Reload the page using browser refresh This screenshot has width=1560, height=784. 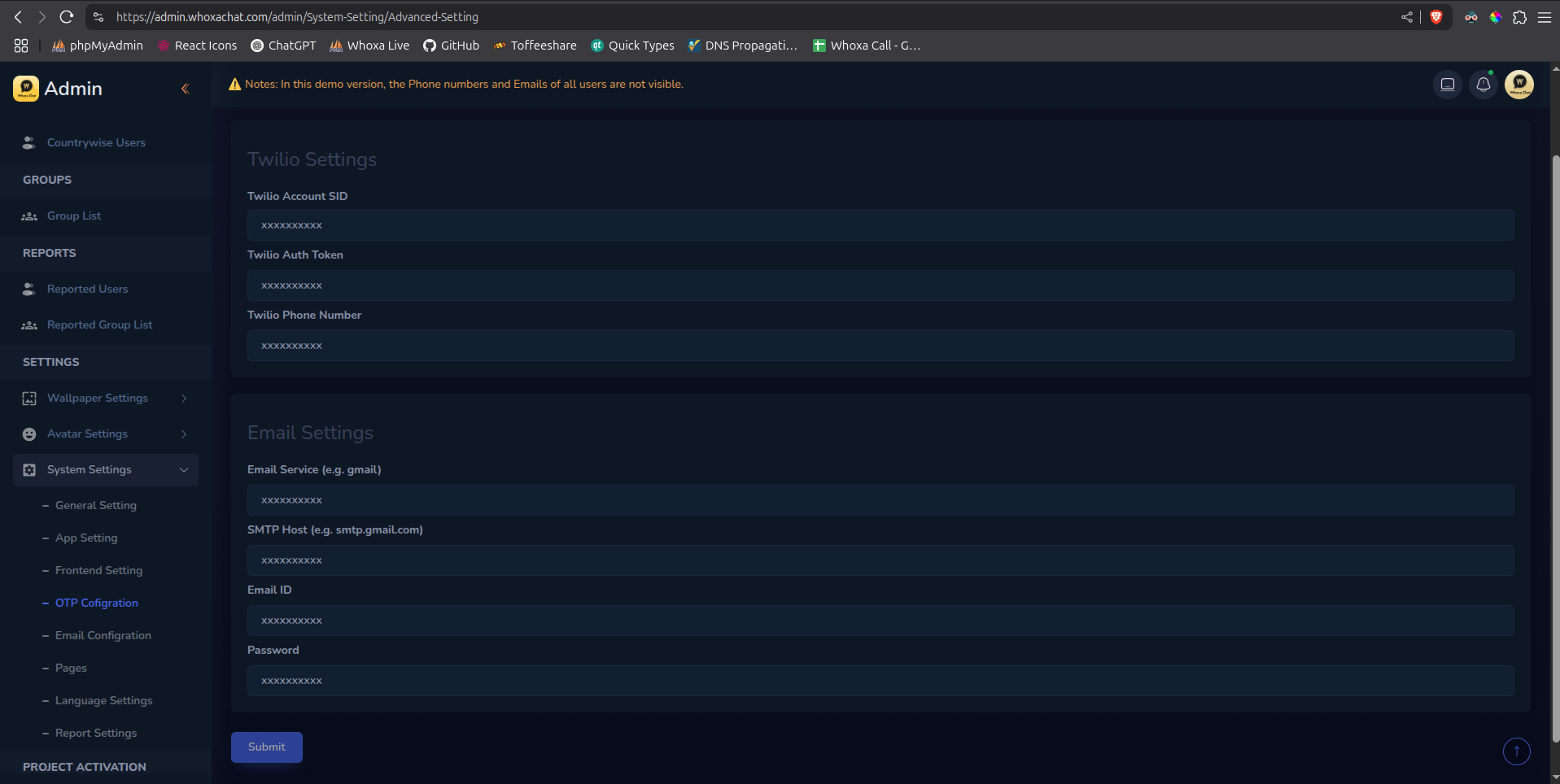point(67,17)
